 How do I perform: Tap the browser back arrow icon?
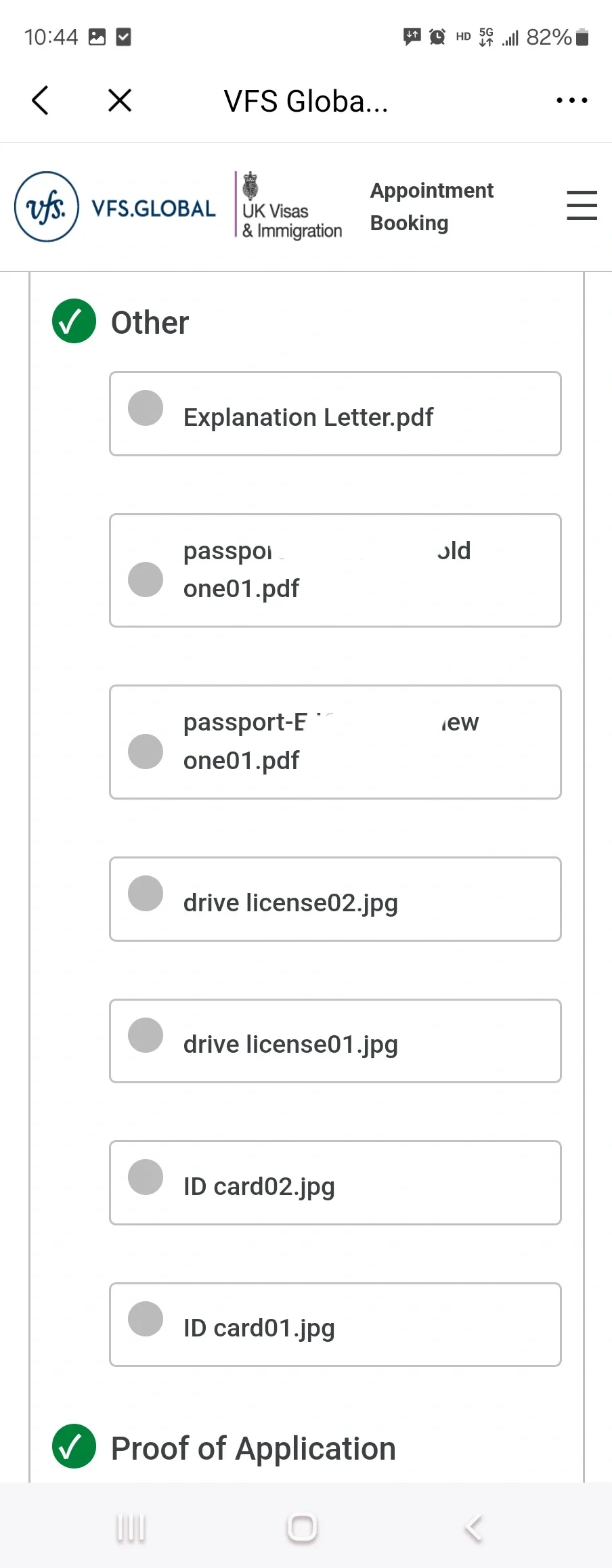click(41, 100)
